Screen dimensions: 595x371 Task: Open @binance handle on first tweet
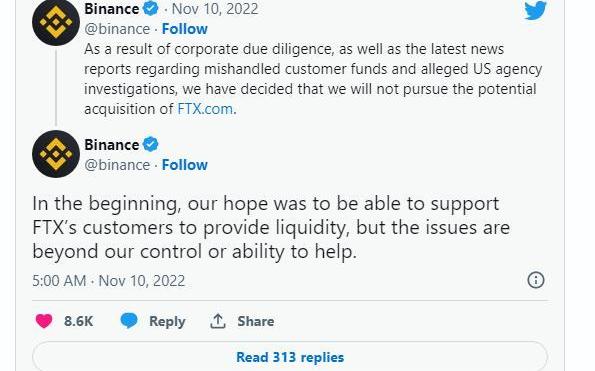(x=117, y=29)
